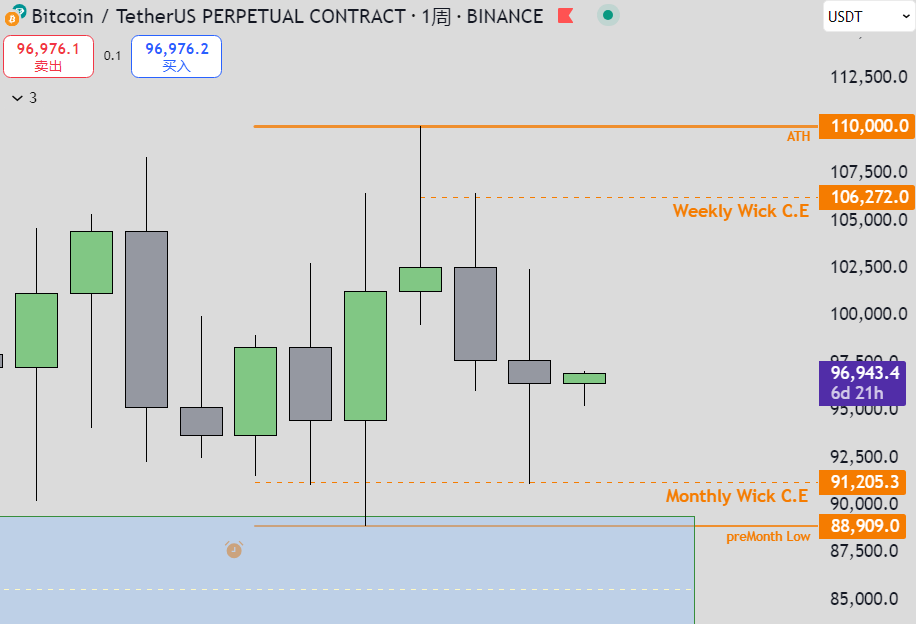Expand the collapsed indicators chevron
916x624 pixels.
pyautogui.click(x=17, y=98)
